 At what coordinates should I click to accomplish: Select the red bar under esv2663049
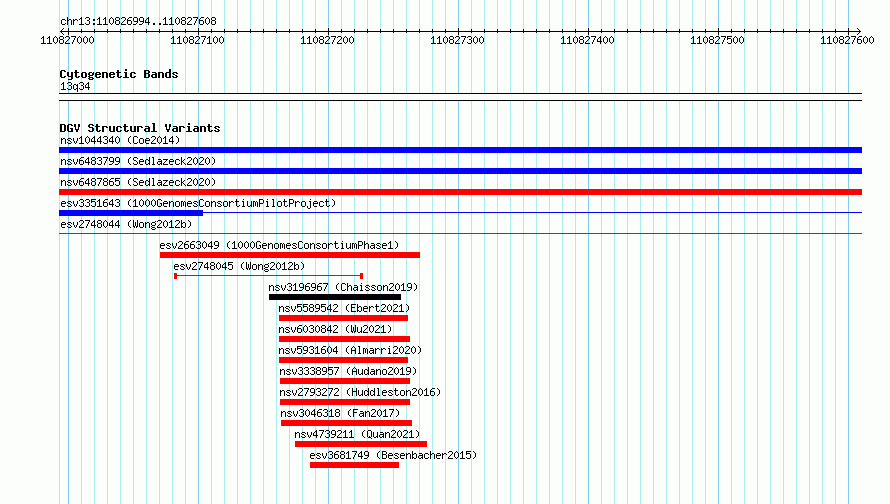[x=290, y=255]
